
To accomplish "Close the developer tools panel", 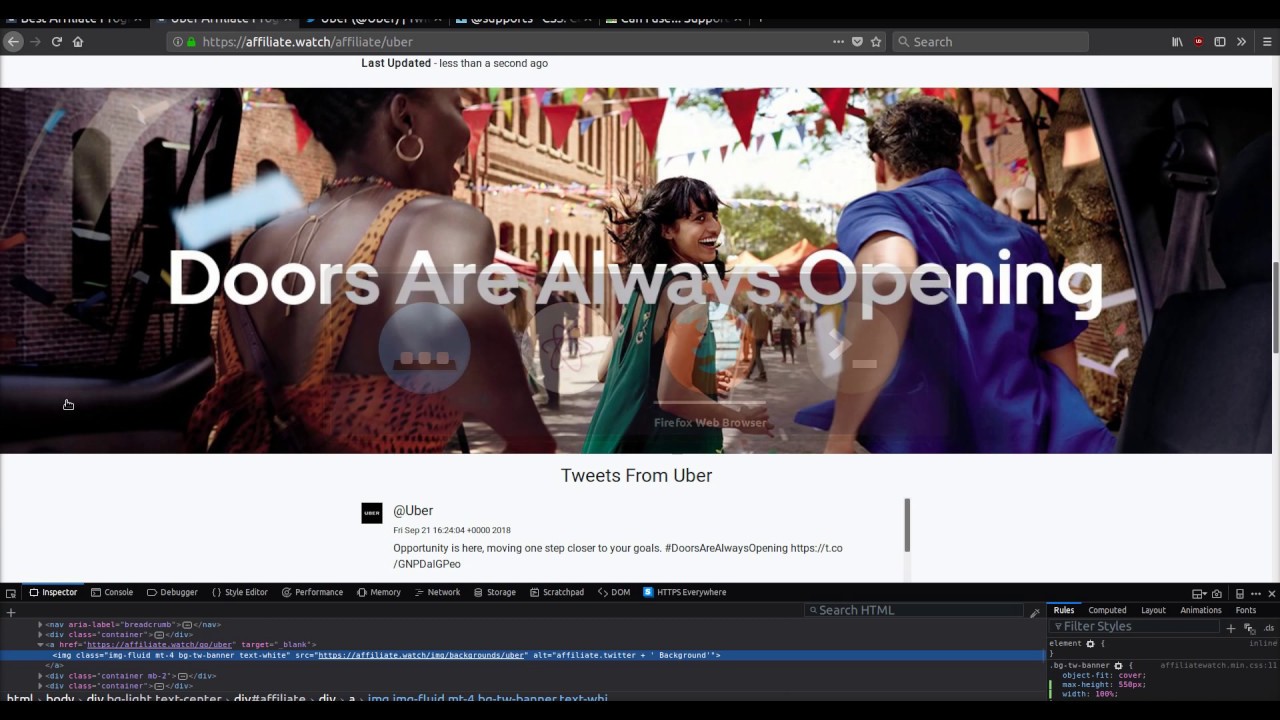I will coord(1272,594).
